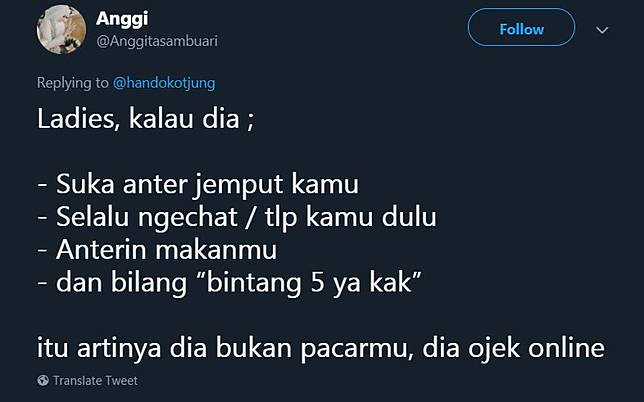
Task: Open Anggi's profile avatar picture
Action: pyautogui.click(x=61, y=29)
